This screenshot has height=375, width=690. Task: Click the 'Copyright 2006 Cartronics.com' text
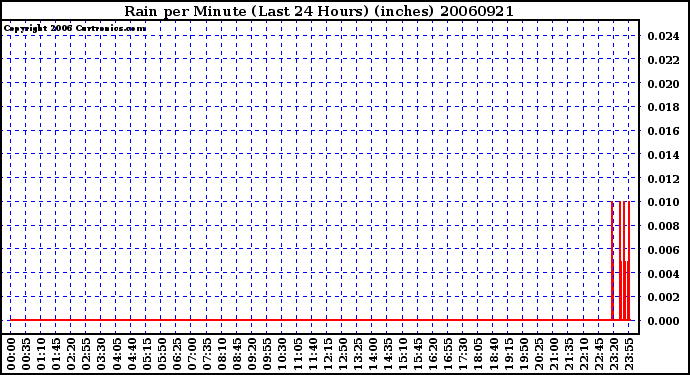click(75, 28)
